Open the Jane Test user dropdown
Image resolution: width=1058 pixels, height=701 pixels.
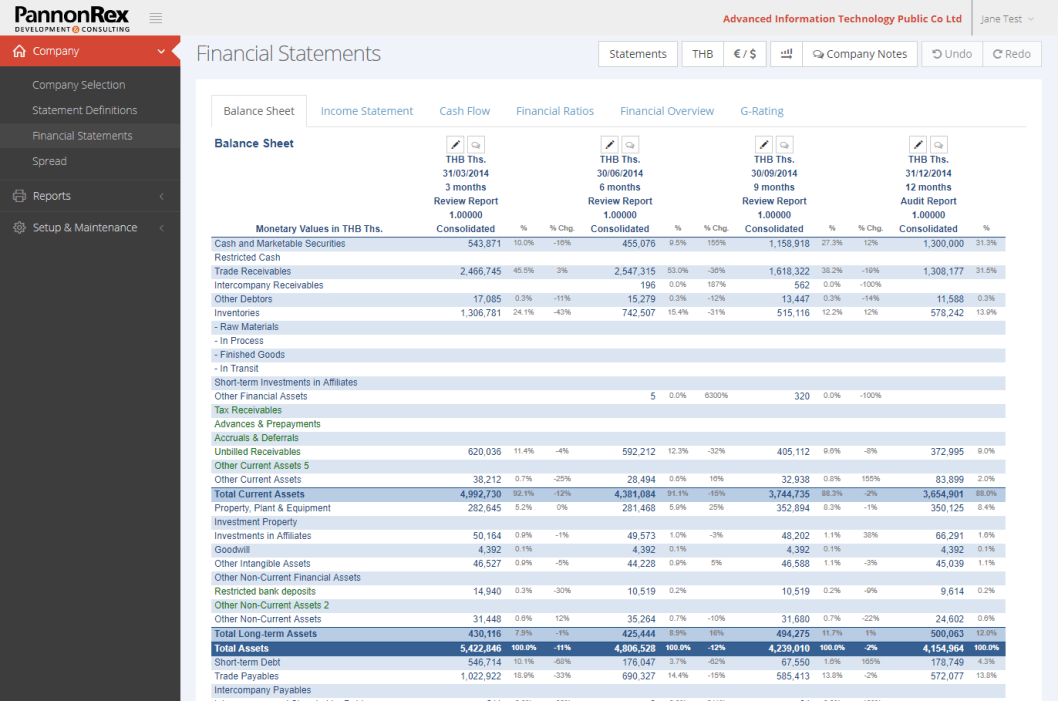click(x=1008, y=18)
